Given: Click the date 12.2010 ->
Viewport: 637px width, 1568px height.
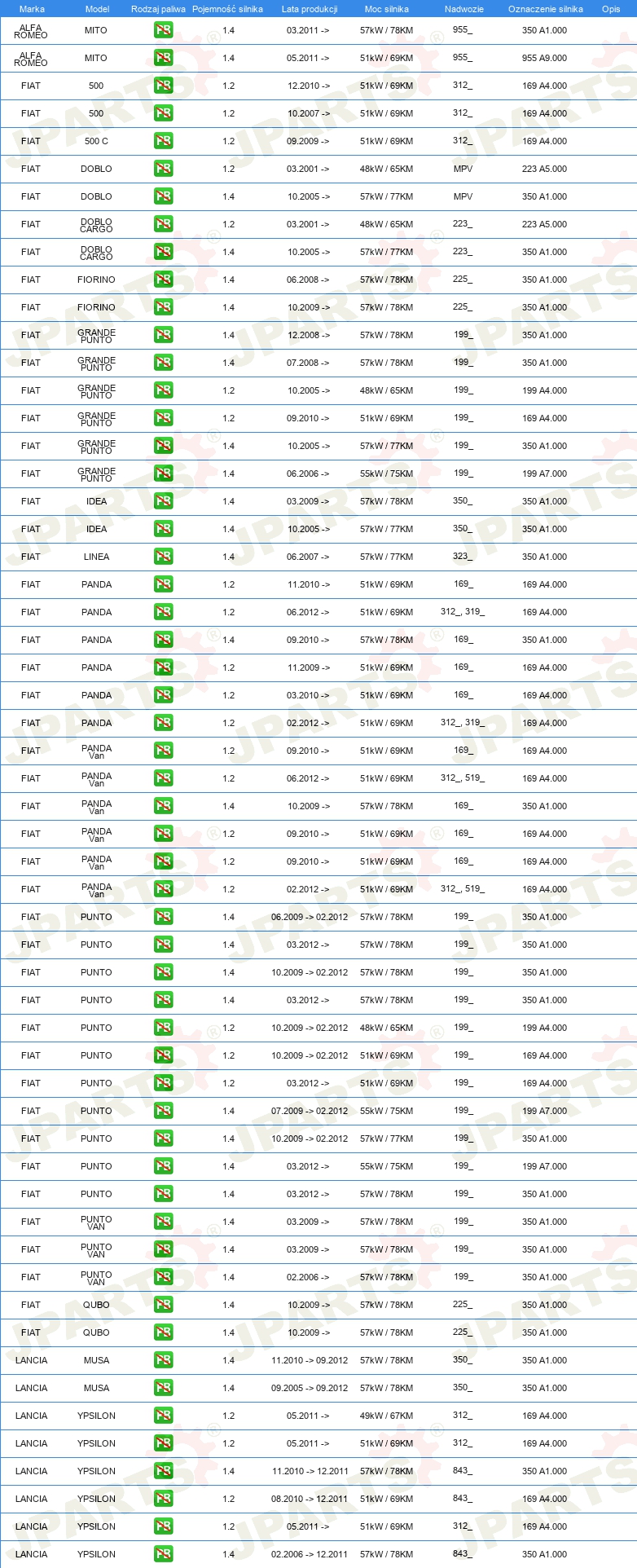Looking at the screenshot, I should [309, 86].
